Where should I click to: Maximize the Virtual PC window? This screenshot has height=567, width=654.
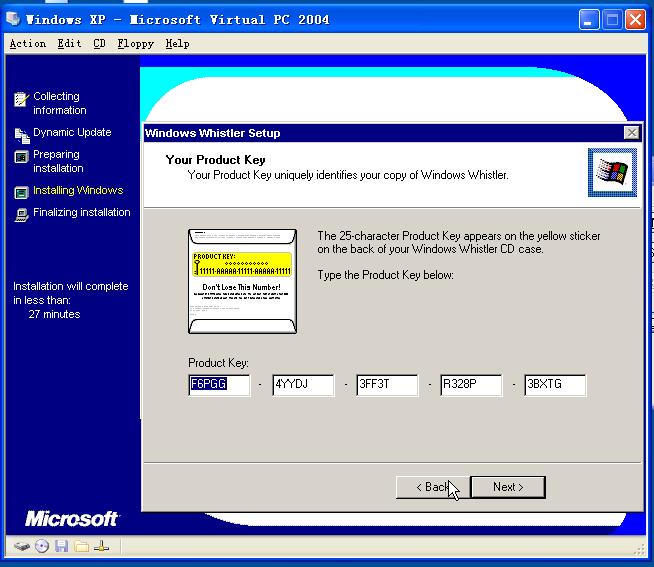[612, 20]
